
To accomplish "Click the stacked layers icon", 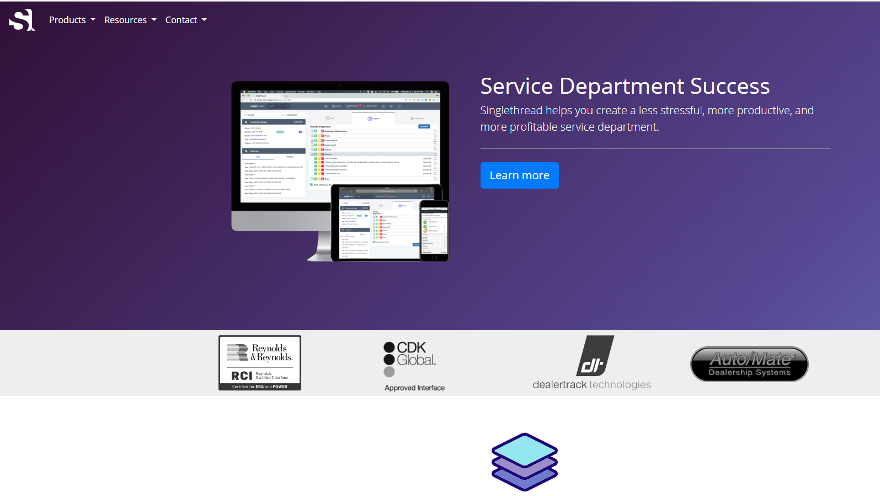I will click(524, 462).
